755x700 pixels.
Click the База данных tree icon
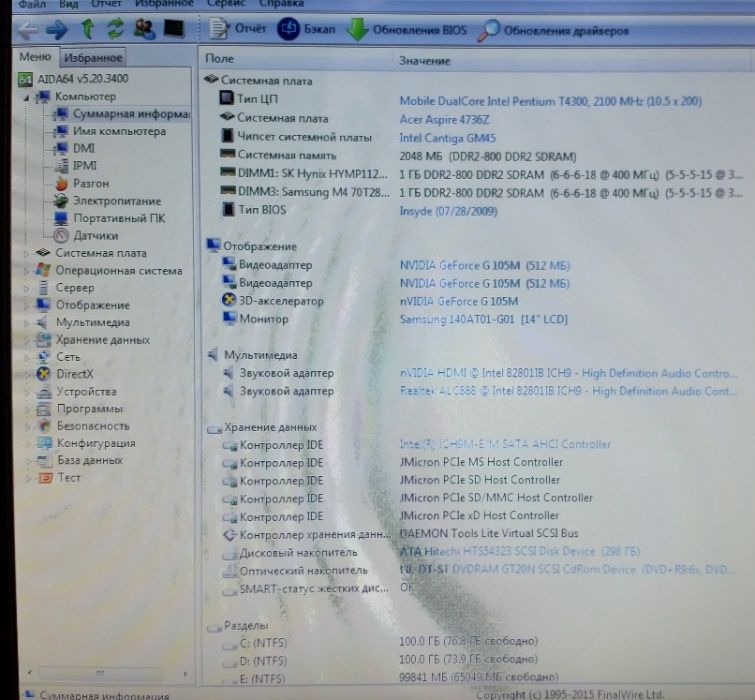(x=44, y=460)
